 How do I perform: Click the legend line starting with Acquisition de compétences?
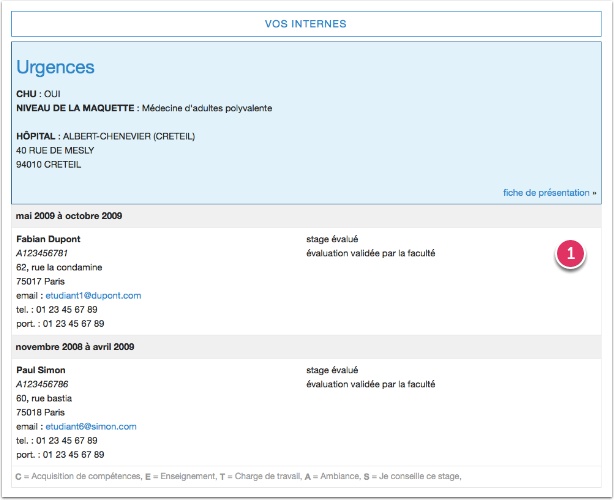coord(240,476)
